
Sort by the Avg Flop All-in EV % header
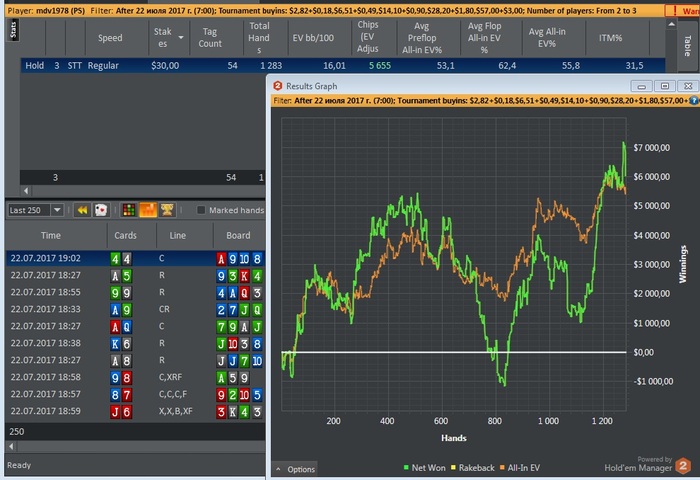pyautogui.click(x=484, y=38)
